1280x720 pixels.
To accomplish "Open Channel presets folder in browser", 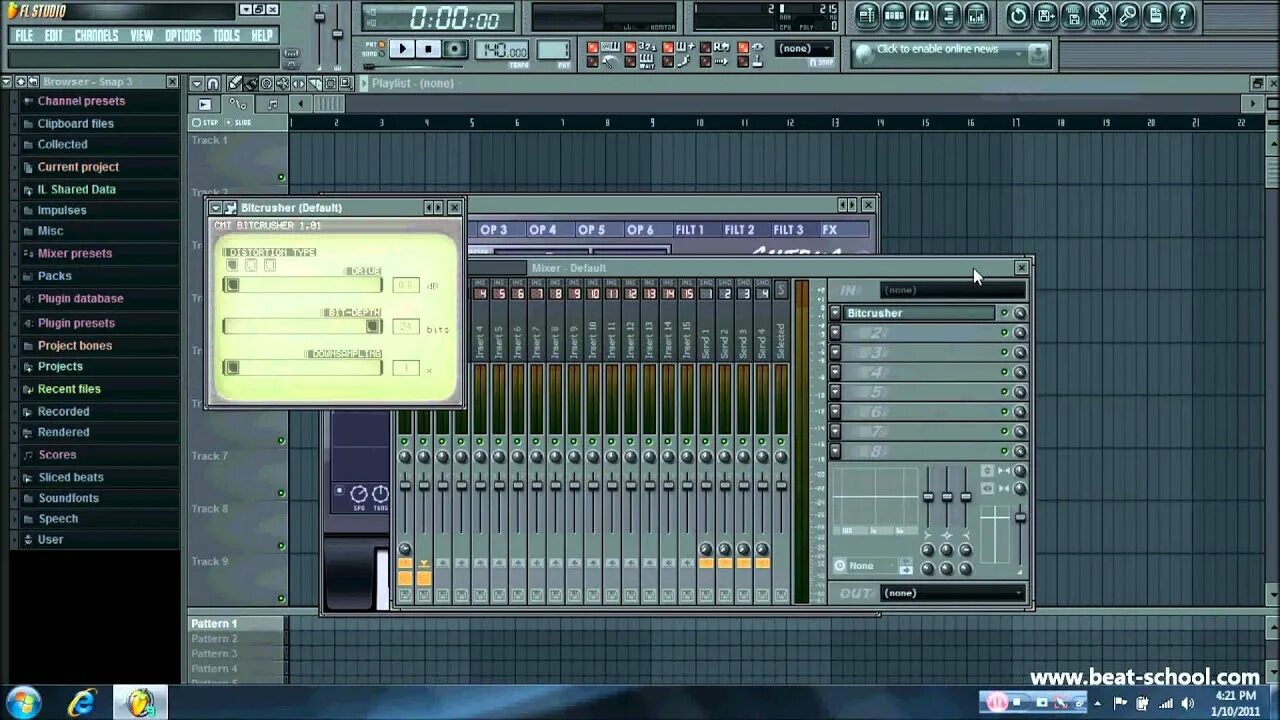I will click(81, 101).
